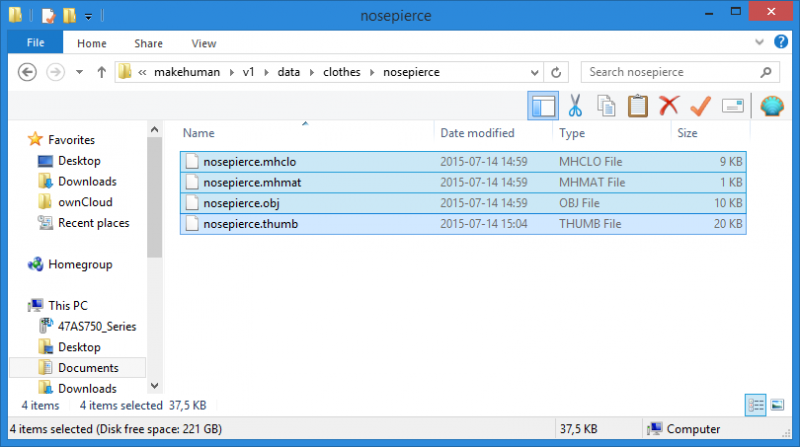Open the File menu
The width and height of the screenshot is (800, 447).
tap(35, 43)
